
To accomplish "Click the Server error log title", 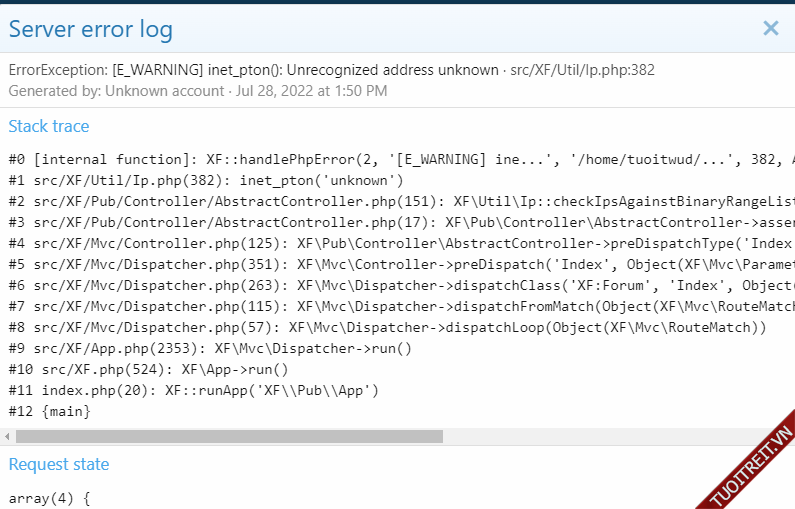I will click(91, 29).
